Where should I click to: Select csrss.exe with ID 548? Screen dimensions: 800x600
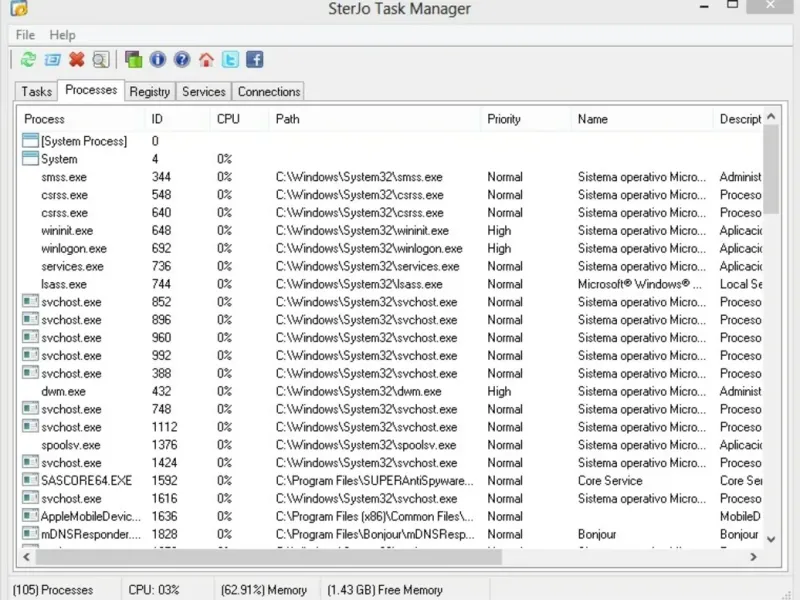click(x=64, y=195)
